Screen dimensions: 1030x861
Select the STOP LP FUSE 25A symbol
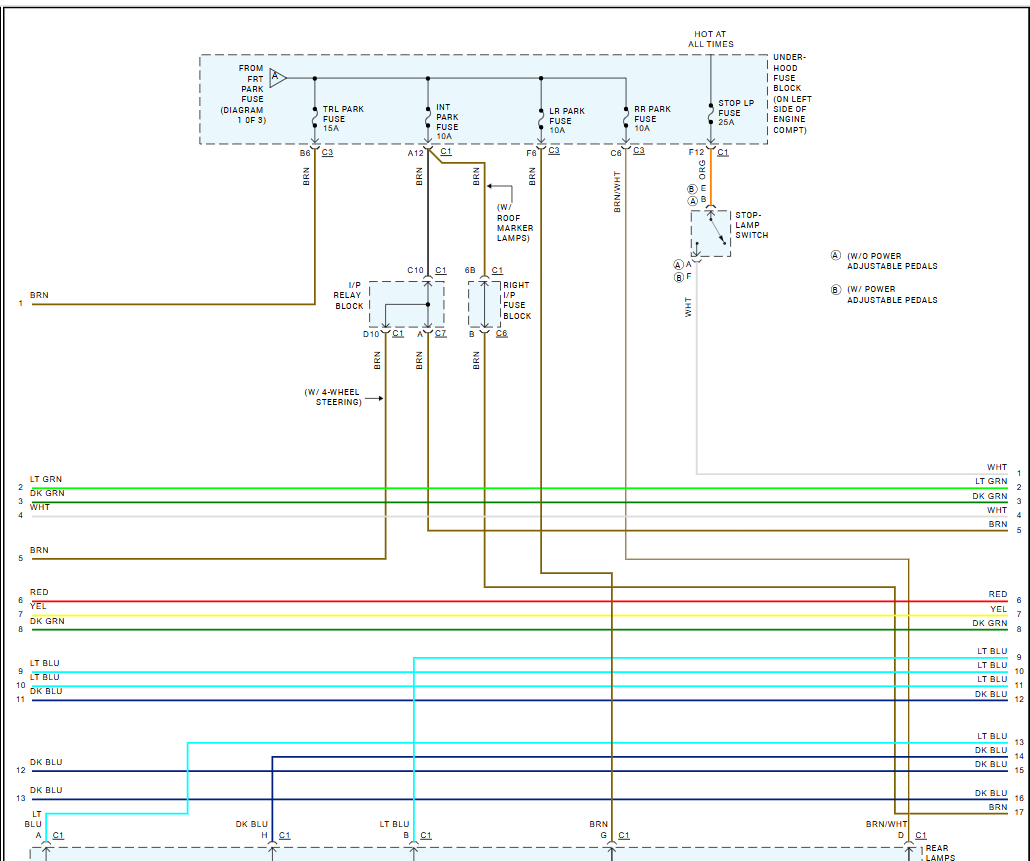711,113
